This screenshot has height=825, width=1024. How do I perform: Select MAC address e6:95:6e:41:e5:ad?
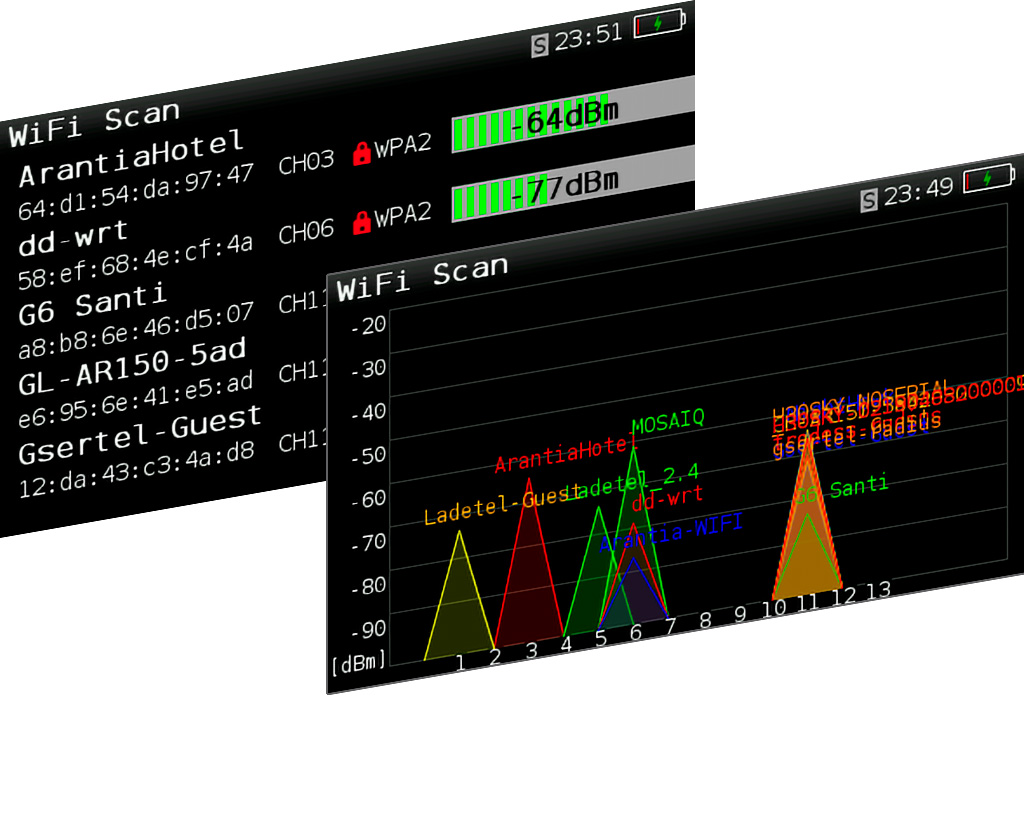135,400
